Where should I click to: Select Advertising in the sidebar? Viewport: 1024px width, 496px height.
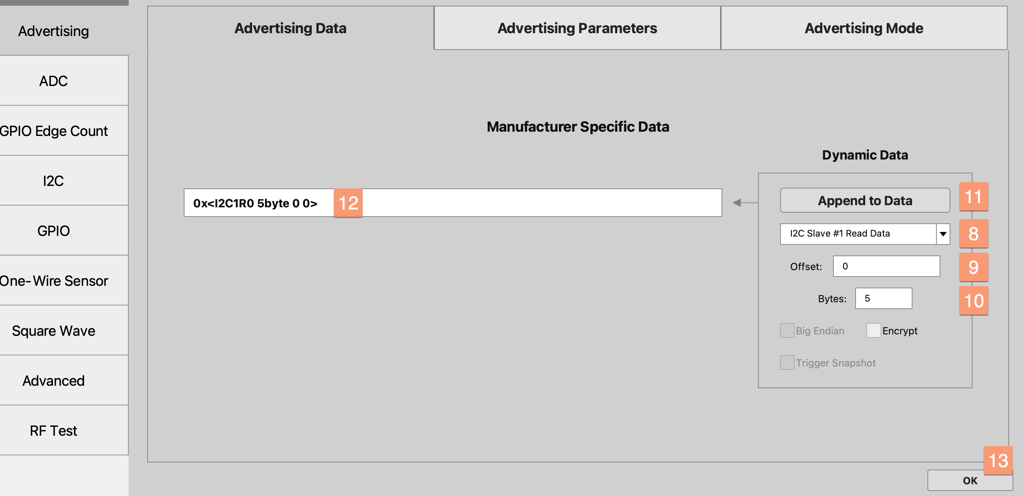click(x=54, y=31)
